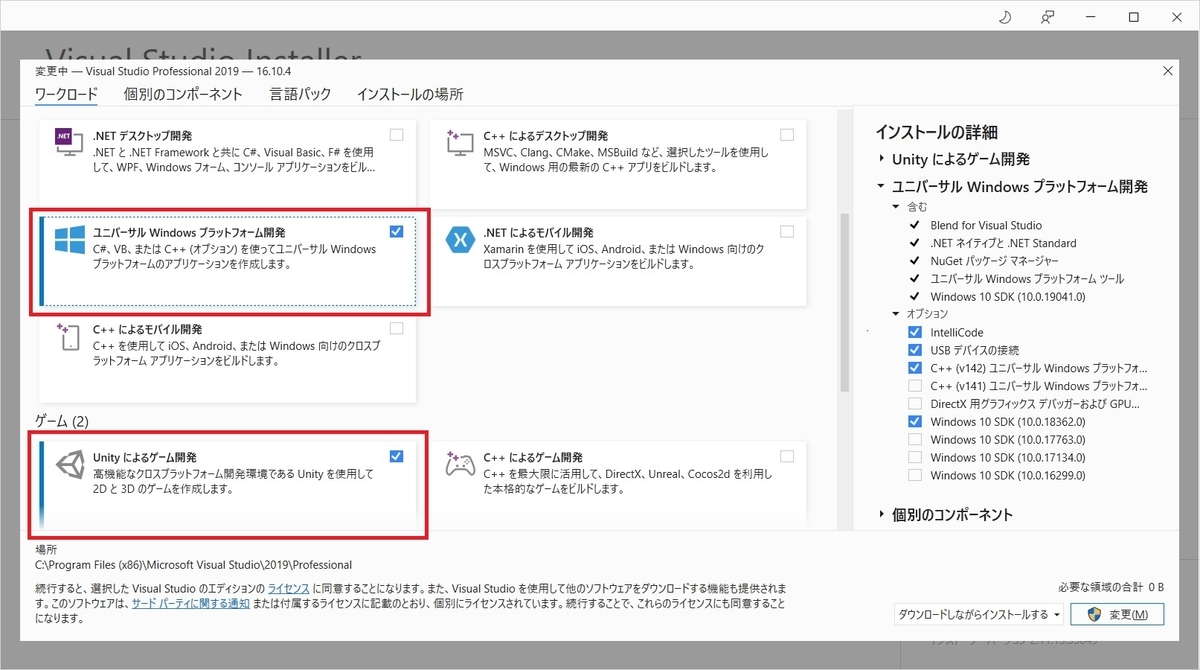Enable the .NET デスクトップ開発 workload checkbox
1200x670 pixels.
click(x=397, y=135)
